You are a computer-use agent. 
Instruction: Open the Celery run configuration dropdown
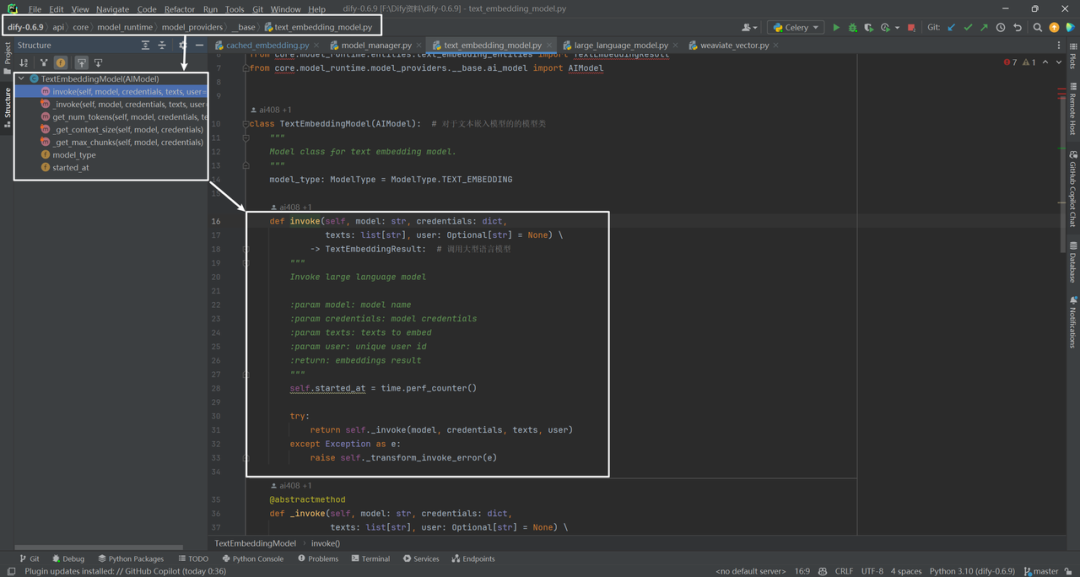tap(796, 28)
